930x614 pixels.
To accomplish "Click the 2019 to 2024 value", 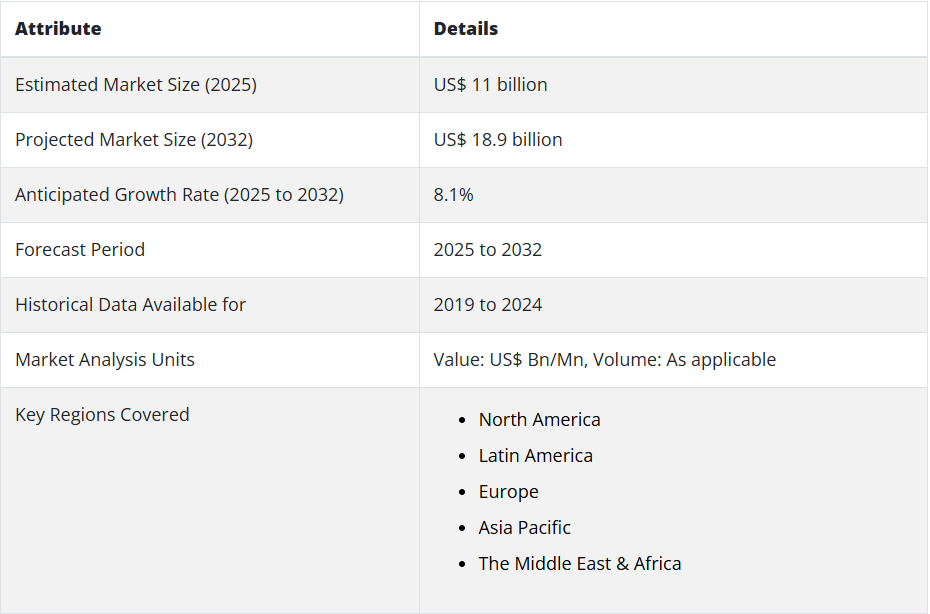I will pos(488,305).
